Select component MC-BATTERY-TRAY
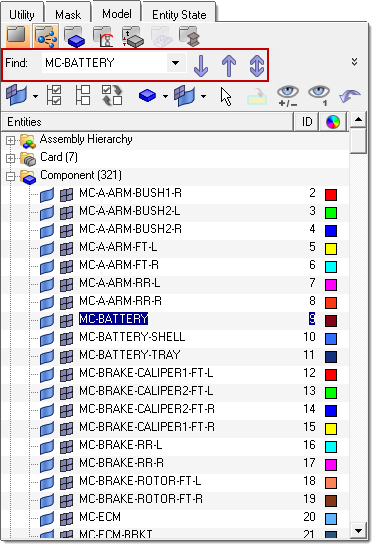The image size is (375, 547). [x=130, y=355]
